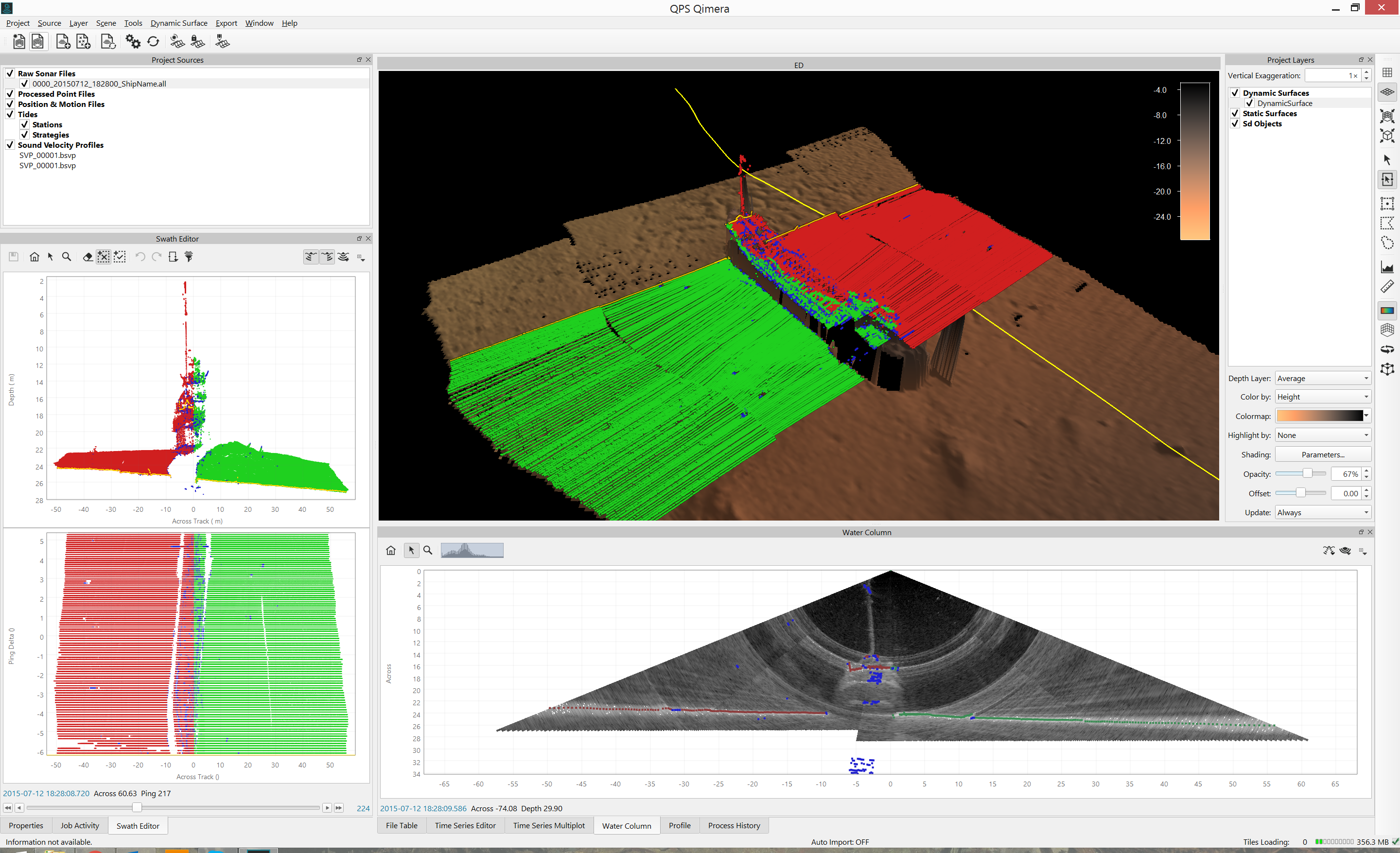This screenshot has height=853, width=1400.
Task: Click the Swath Editor home view icon
Action: click(34, 257)
